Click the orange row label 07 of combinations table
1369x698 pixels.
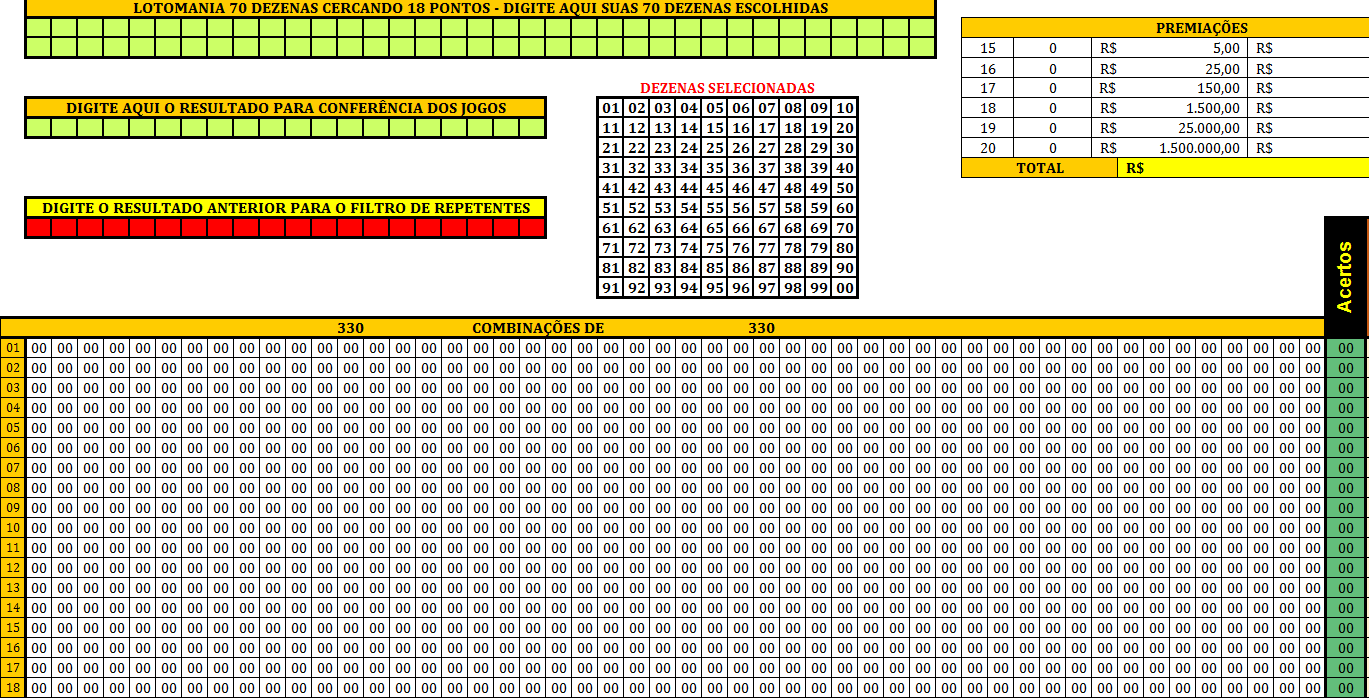click(x=13, y=468)
